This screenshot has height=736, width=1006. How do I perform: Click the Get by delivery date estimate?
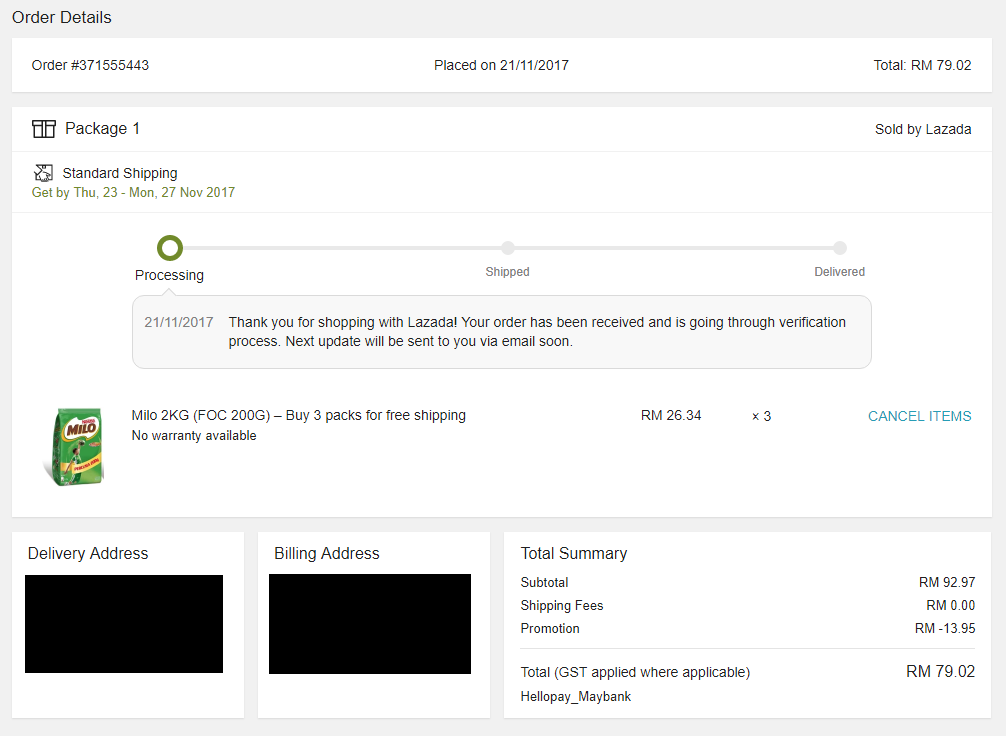[x=133, y=192]
